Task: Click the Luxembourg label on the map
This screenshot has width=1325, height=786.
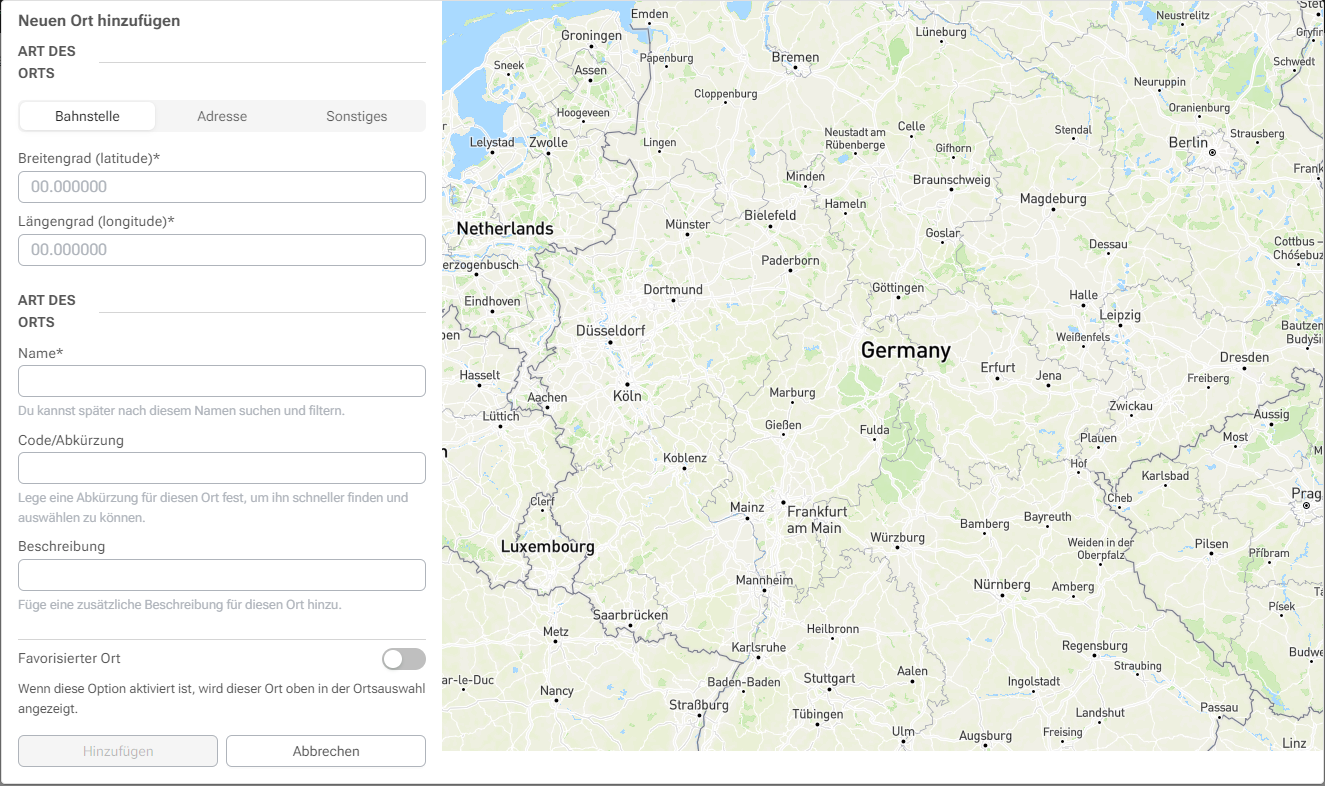Action: tap(547, 547)
